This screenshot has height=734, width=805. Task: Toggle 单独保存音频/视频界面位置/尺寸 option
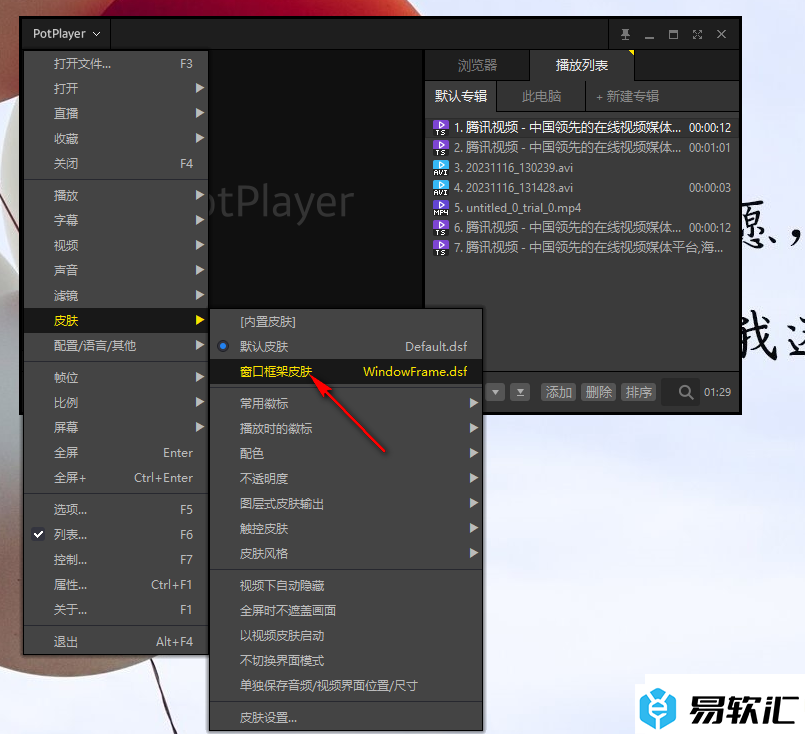pyautogui.click(x=346, y=686)
